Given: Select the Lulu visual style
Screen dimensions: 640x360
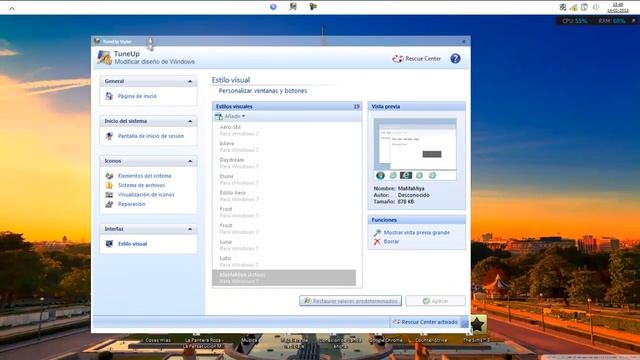Looking at the screenshot, I should (x=284, y=261).
